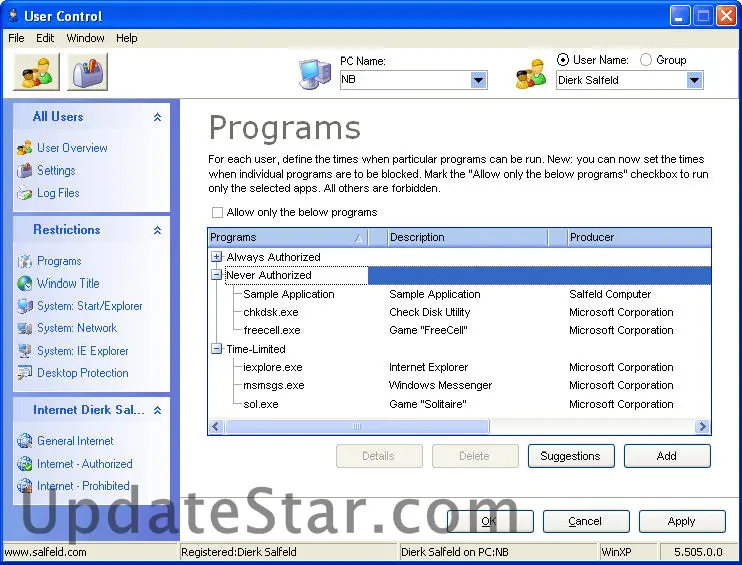Select the freecell.exe row
This screenshot has height=565, width=742.
click(x=459, y=330)
